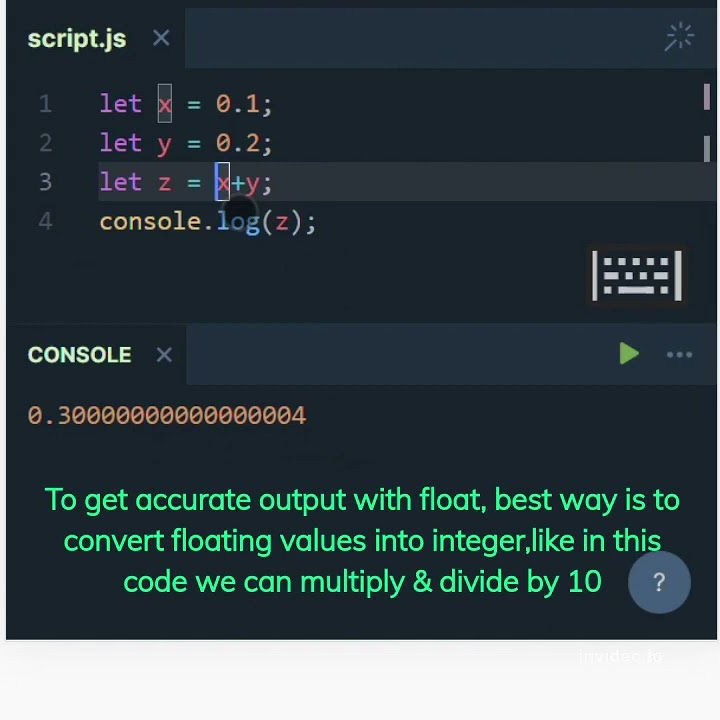Screen dimensions: 720x720
Task: Click the top scrollbar marker in editor
Action: tap(706, 96)
